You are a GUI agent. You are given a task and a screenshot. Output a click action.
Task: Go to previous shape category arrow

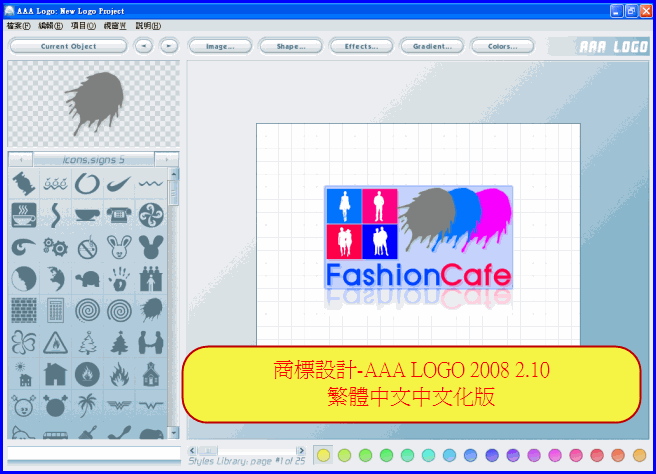tap(20, 159)
